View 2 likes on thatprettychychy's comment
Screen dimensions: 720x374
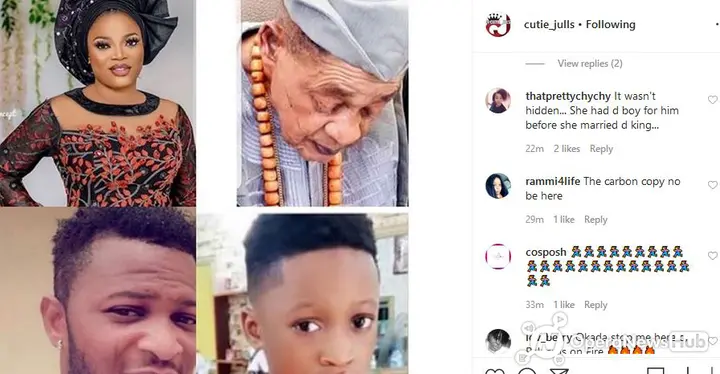pyautogui.click(x=567, y=149)
